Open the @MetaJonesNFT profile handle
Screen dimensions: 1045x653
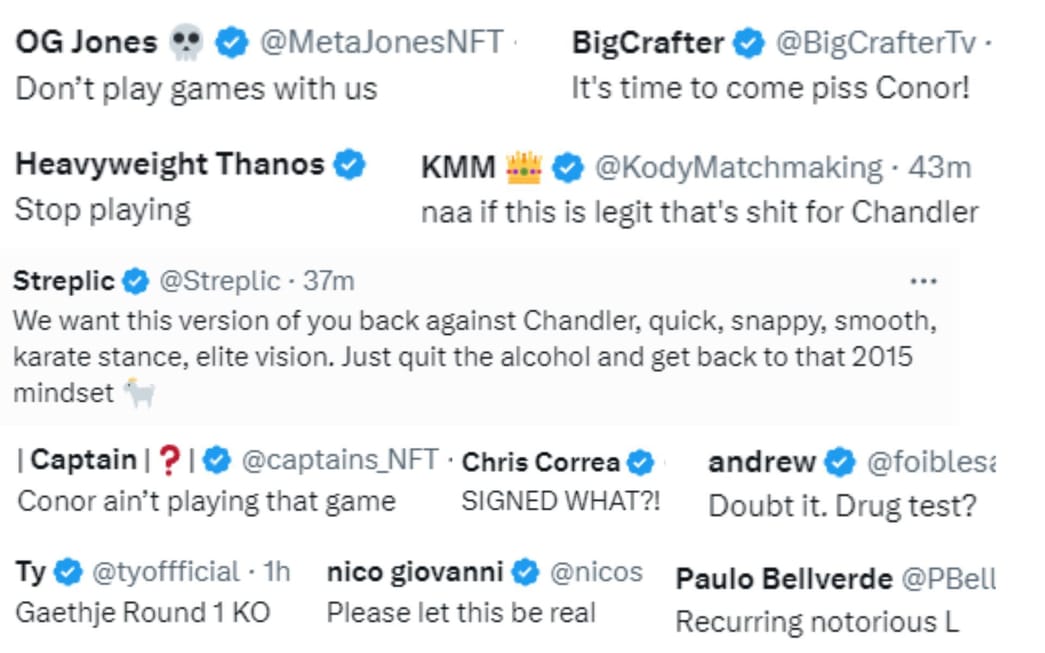pyautogui.click(x=381, y=43)
